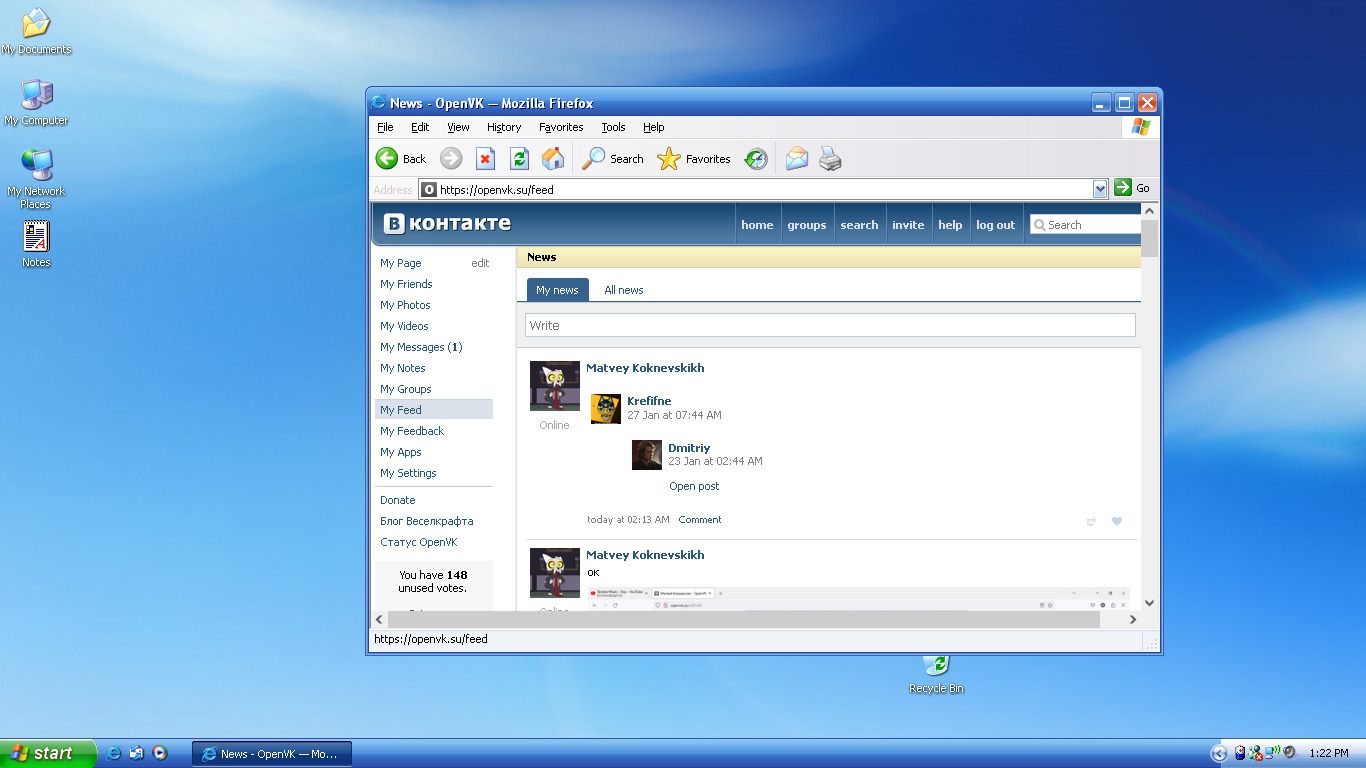
Task: Open the History clock icon in toolbar
Action: 756,159
